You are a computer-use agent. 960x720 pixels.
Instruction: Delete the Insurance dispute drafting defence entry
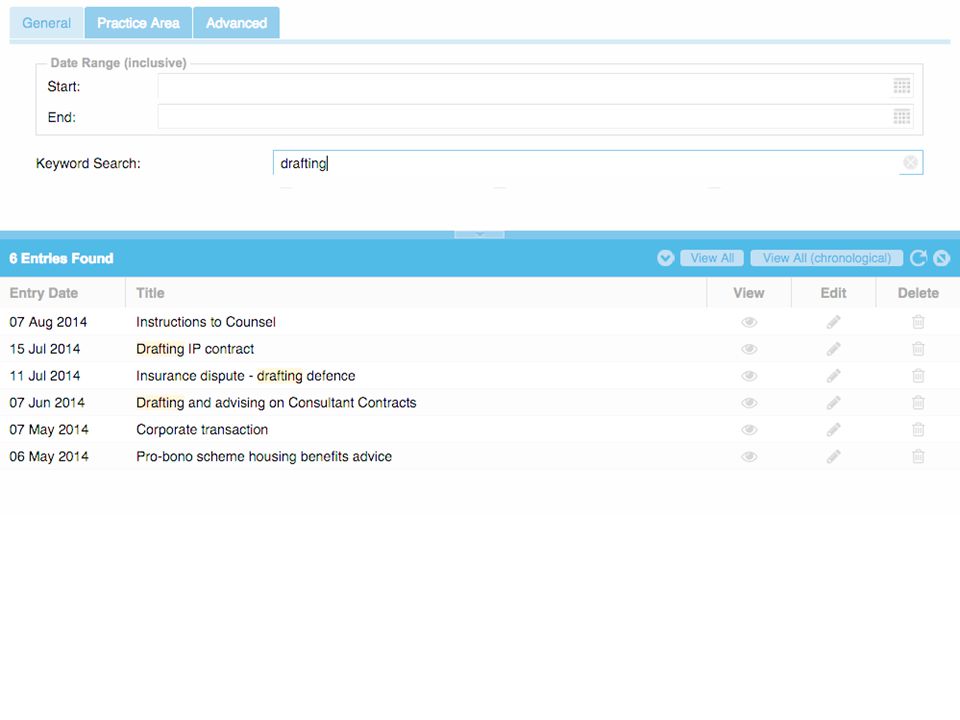[918, 376]
